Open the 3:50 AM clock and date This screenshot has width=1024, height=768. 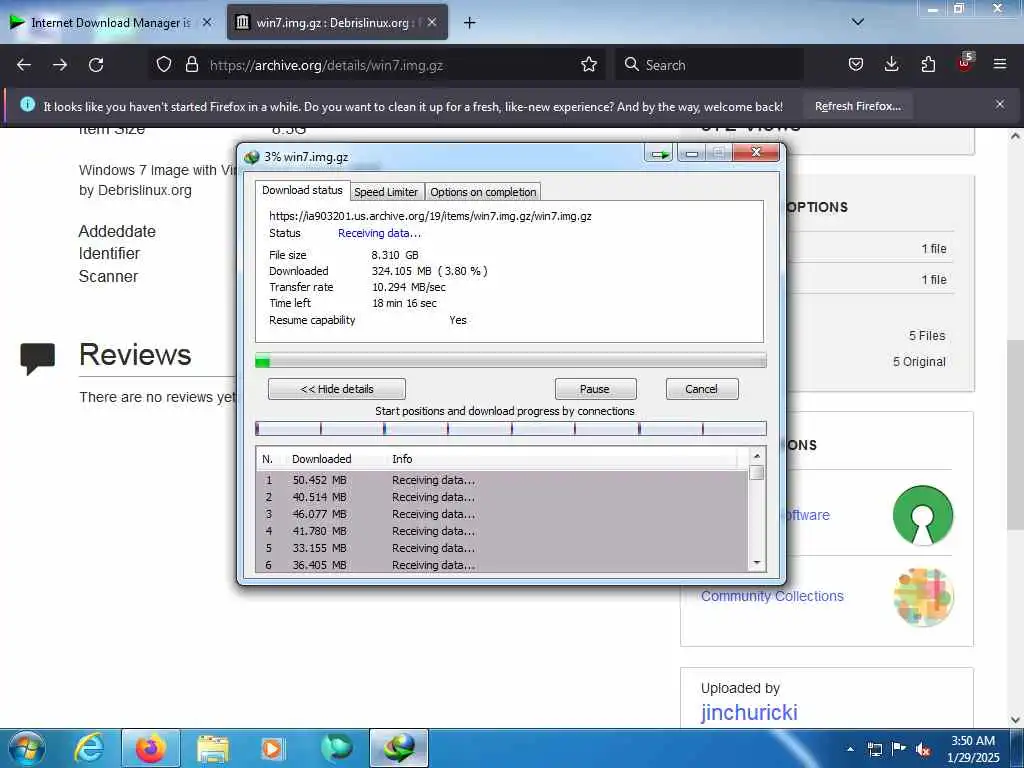[x=973, y=749]
